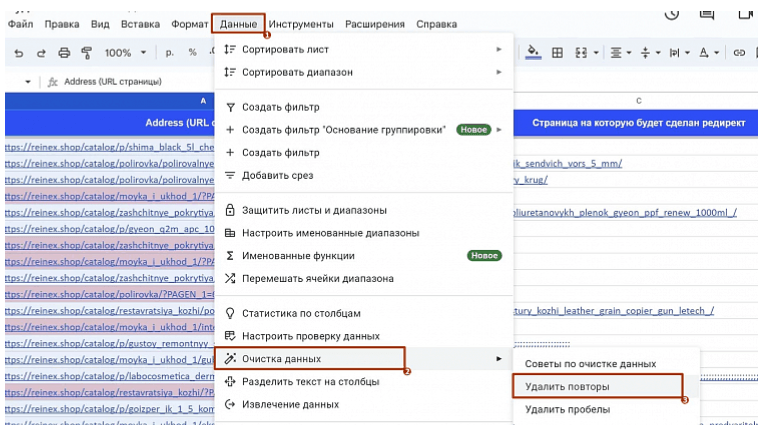
Task: Click the merge cells icon
Action: coord(583,53)
